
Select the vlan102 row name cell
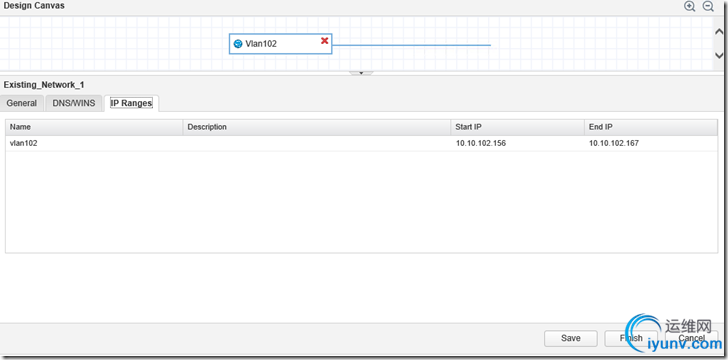click(x=94, y=144)
